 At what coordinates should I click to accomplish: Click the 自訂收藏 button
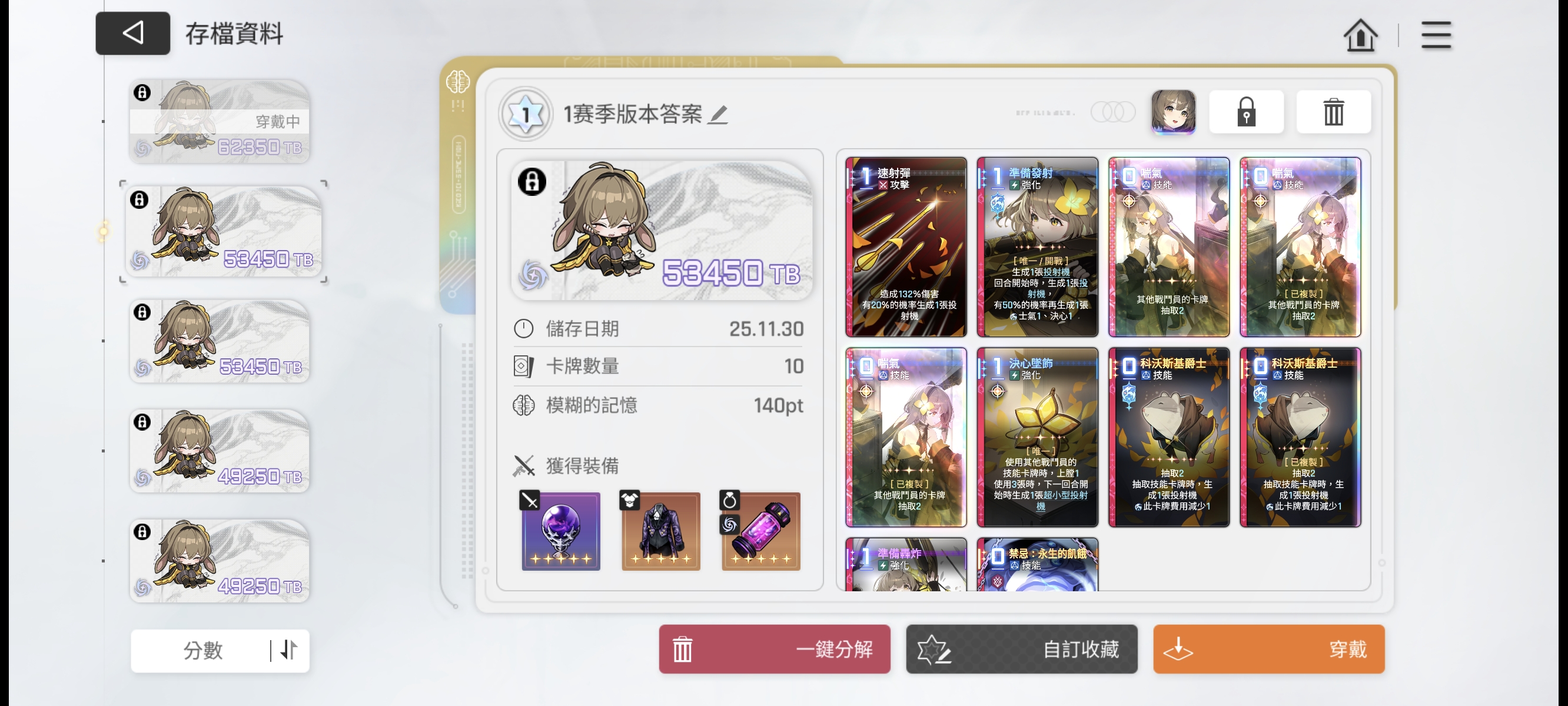1021,649
